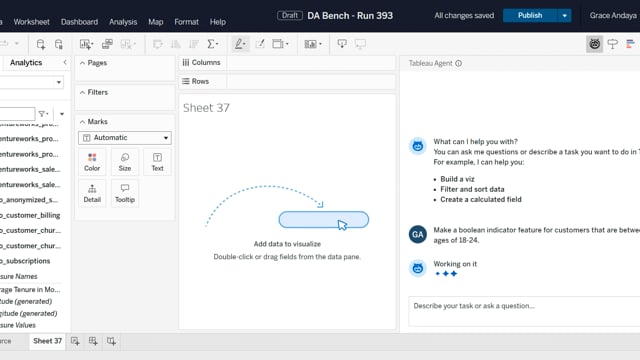Screen dimensions: 640x360
Task: Open the Automatic mark type dropdown
Action: pyautogui.click(x=124, y=138)
